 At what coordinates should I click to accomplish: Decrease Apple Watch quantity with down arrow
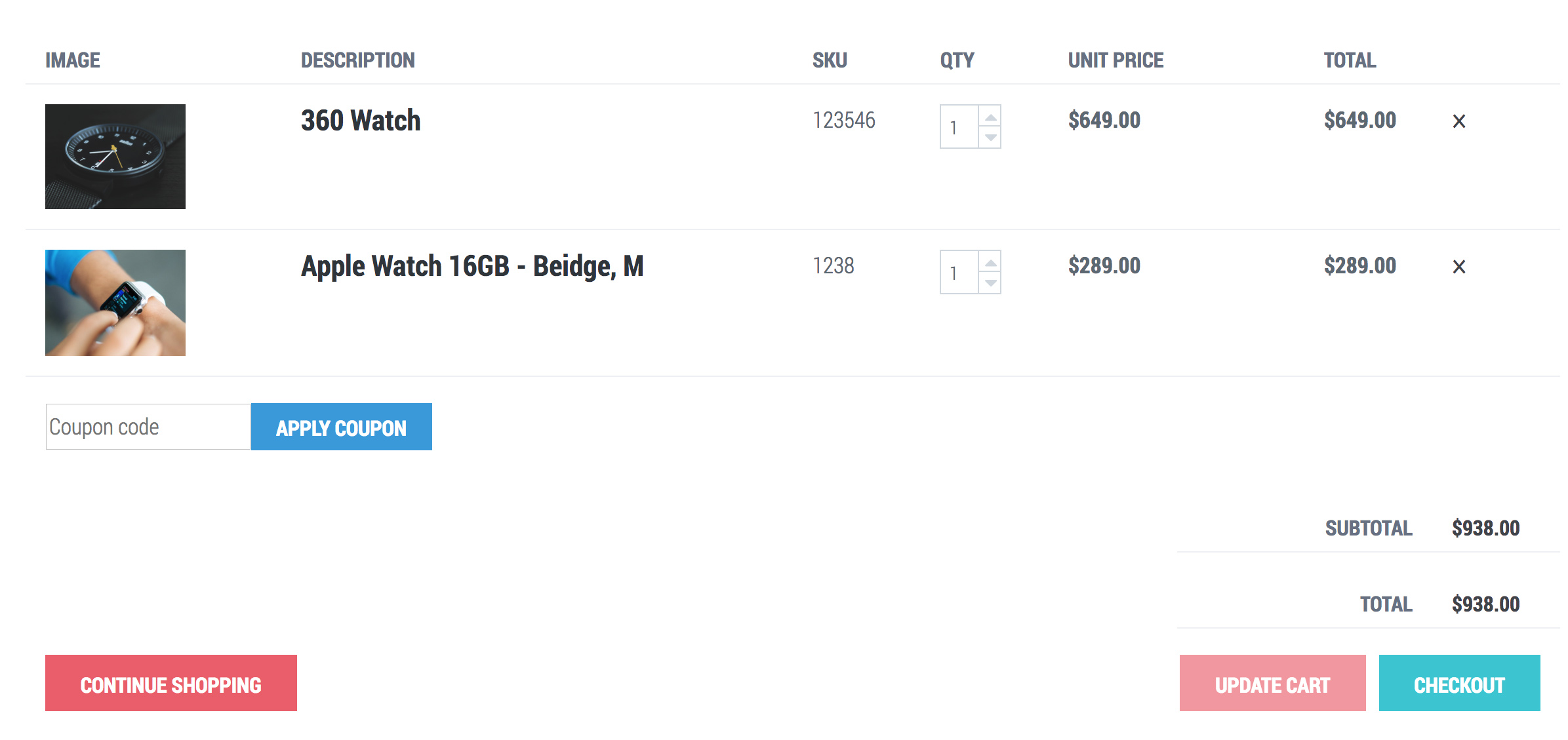tap(990, 283)
